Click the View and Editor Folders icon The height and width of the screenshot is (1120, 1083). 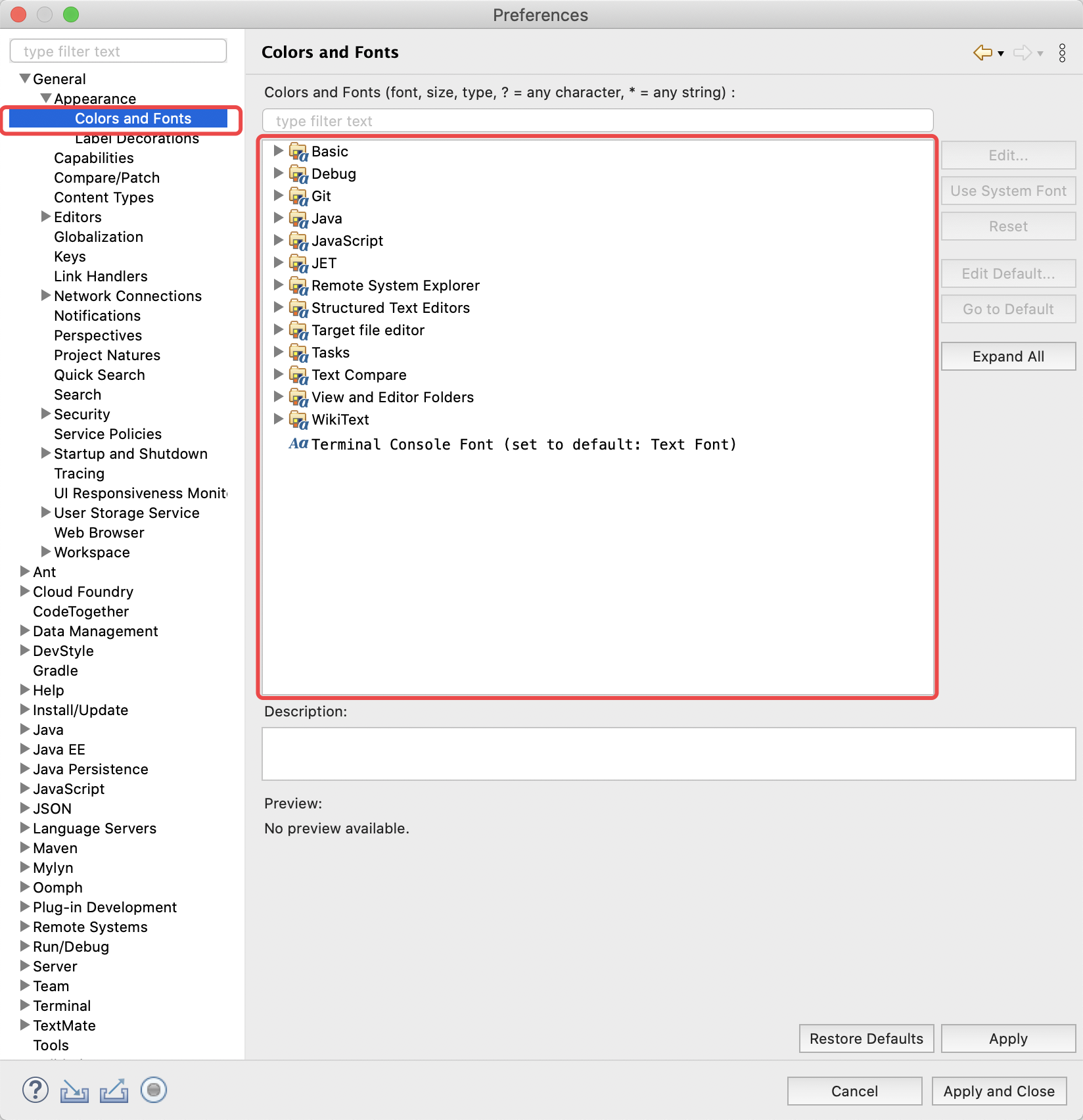298,398
